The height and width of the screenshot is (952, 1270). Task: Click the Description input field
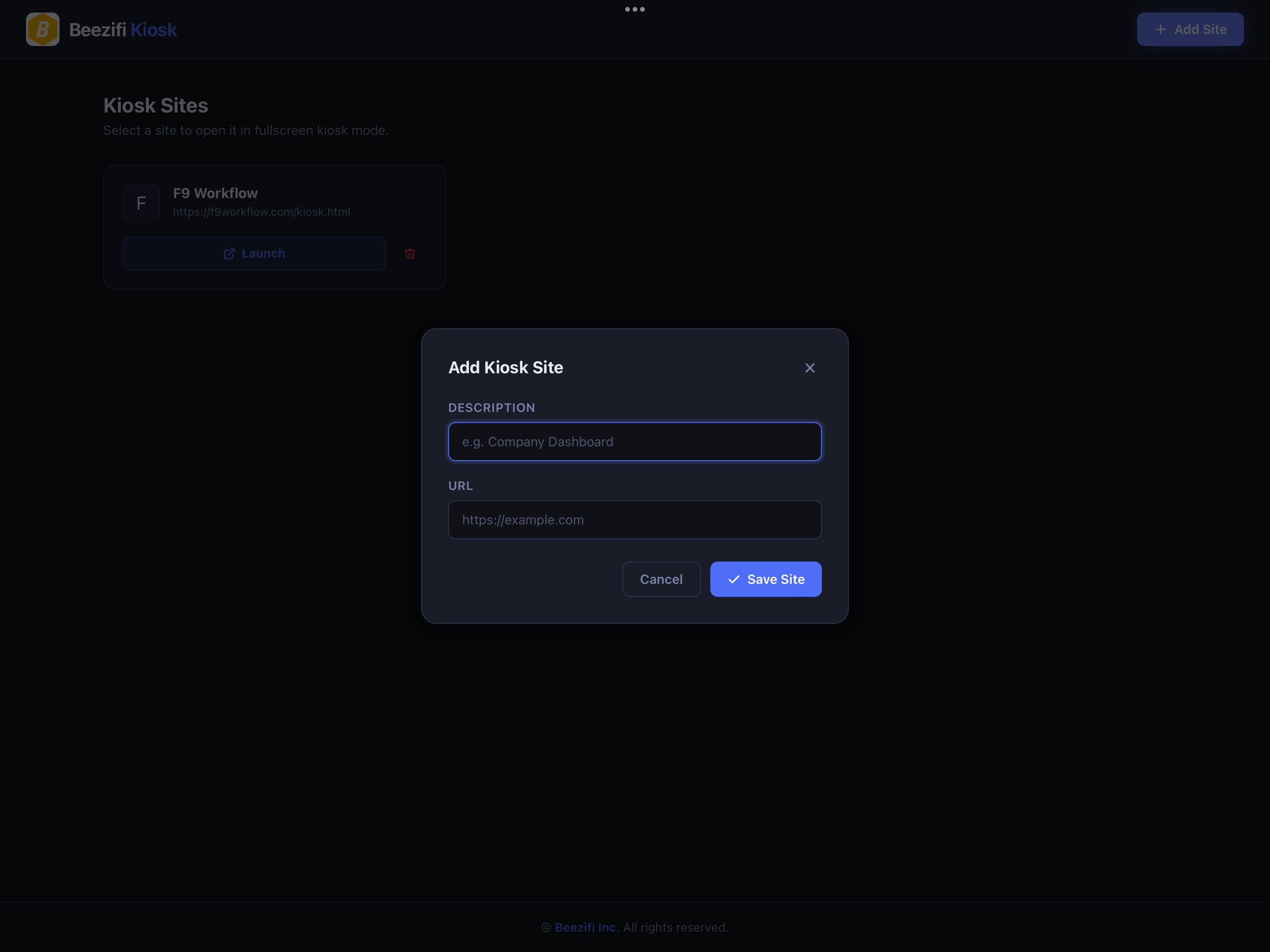[x=635, y=442]
